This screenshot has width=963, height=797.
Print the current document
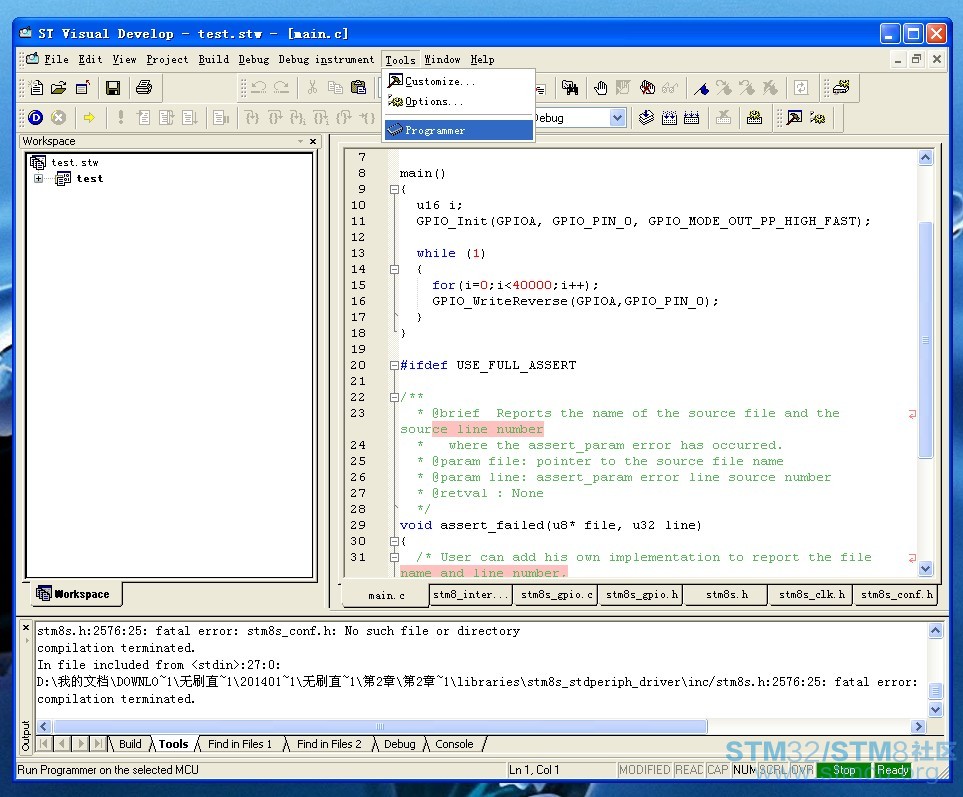click(x=144, y=88)
